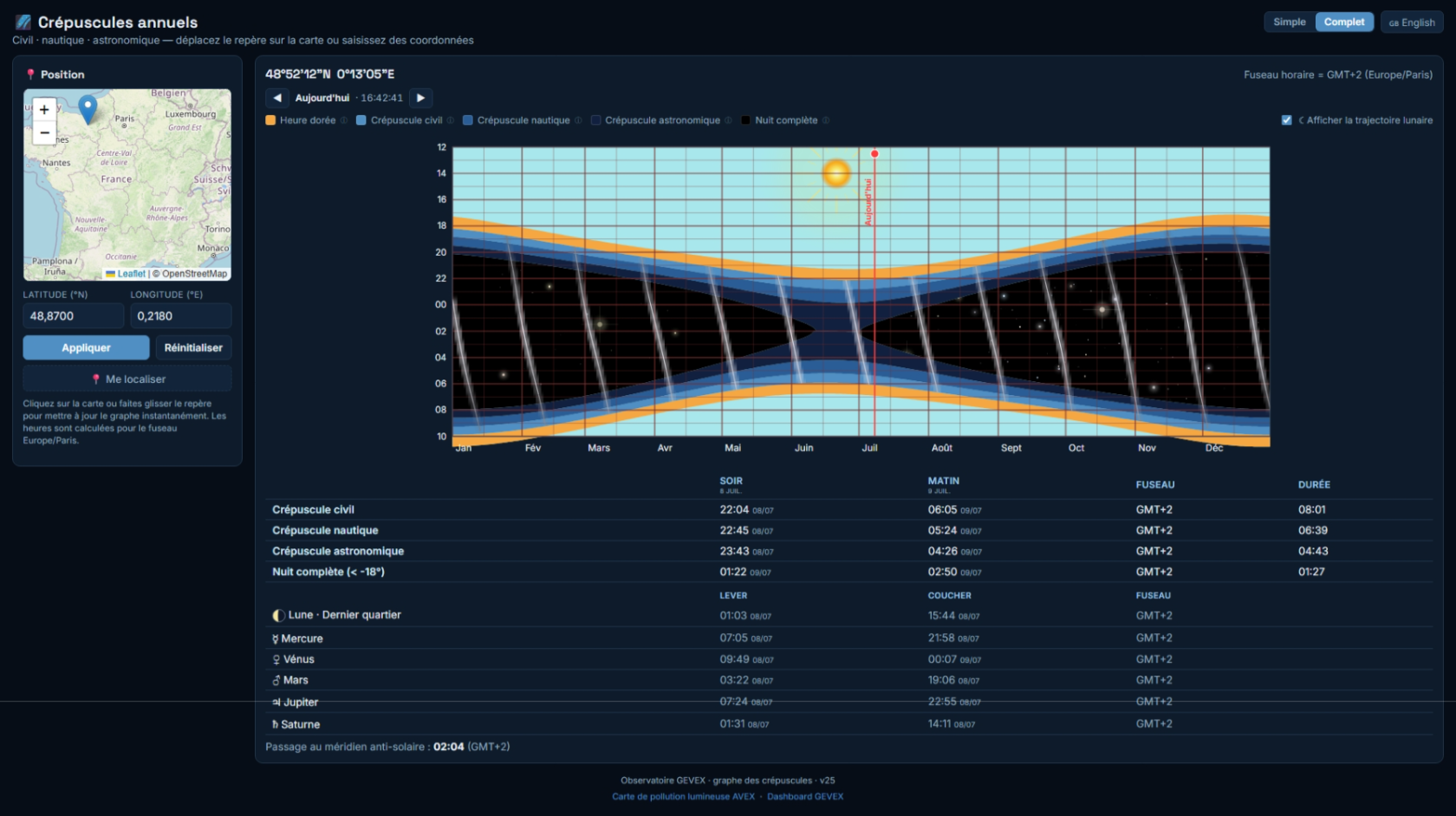This screenshot has width=1456, height=816.
Task: Open info icon next to Heure dorée
Action: [x=344, y=120]
